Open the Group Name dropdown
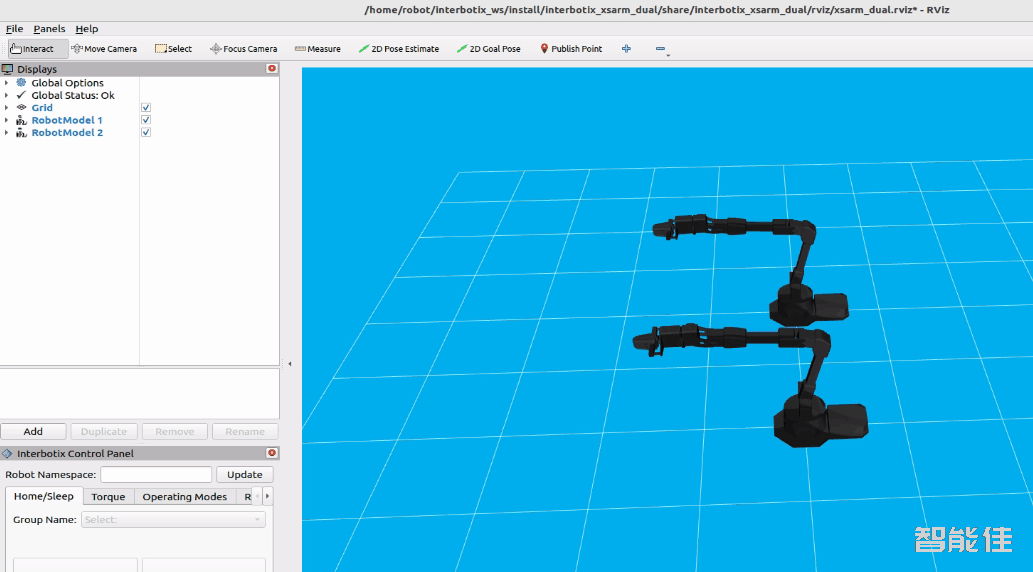 (x=173, y=520)
